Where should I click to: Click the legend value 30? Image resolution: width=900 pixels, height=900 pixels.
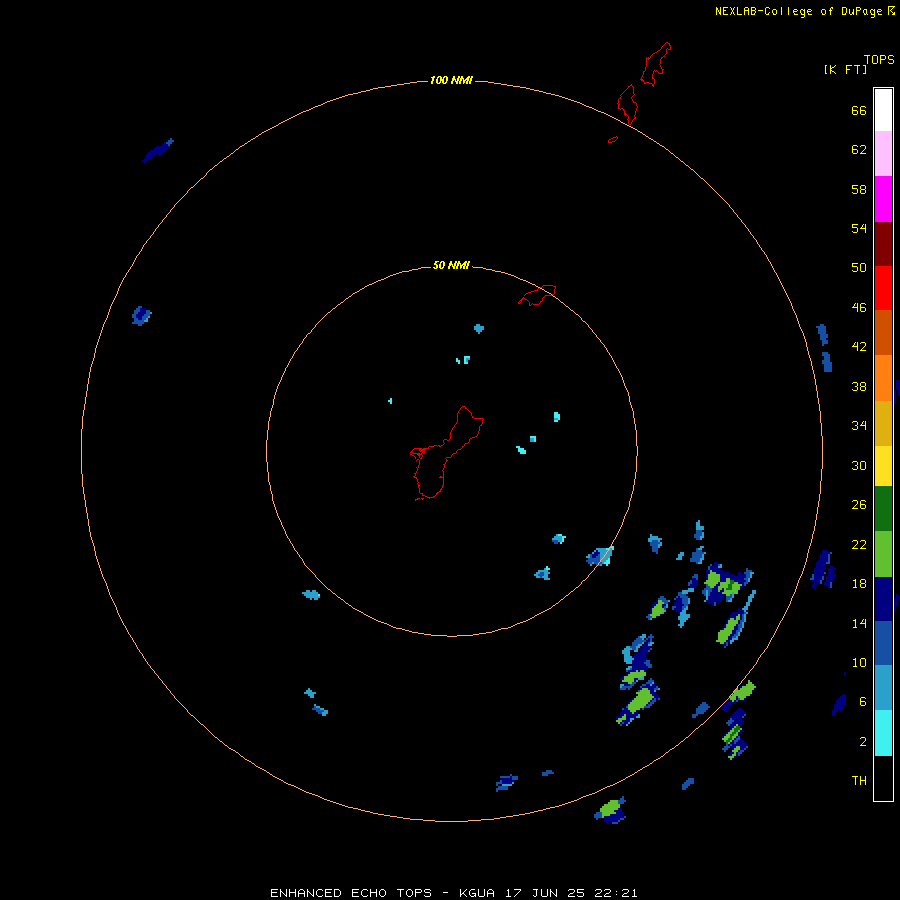(859, 465)
